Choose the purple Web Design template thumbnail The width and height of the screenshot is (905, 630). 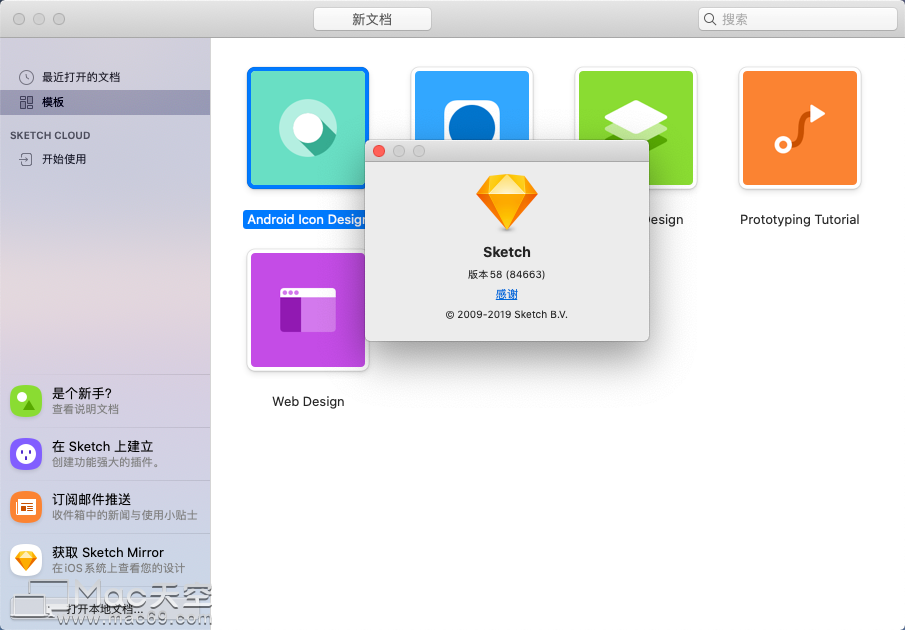coord(308,310)
